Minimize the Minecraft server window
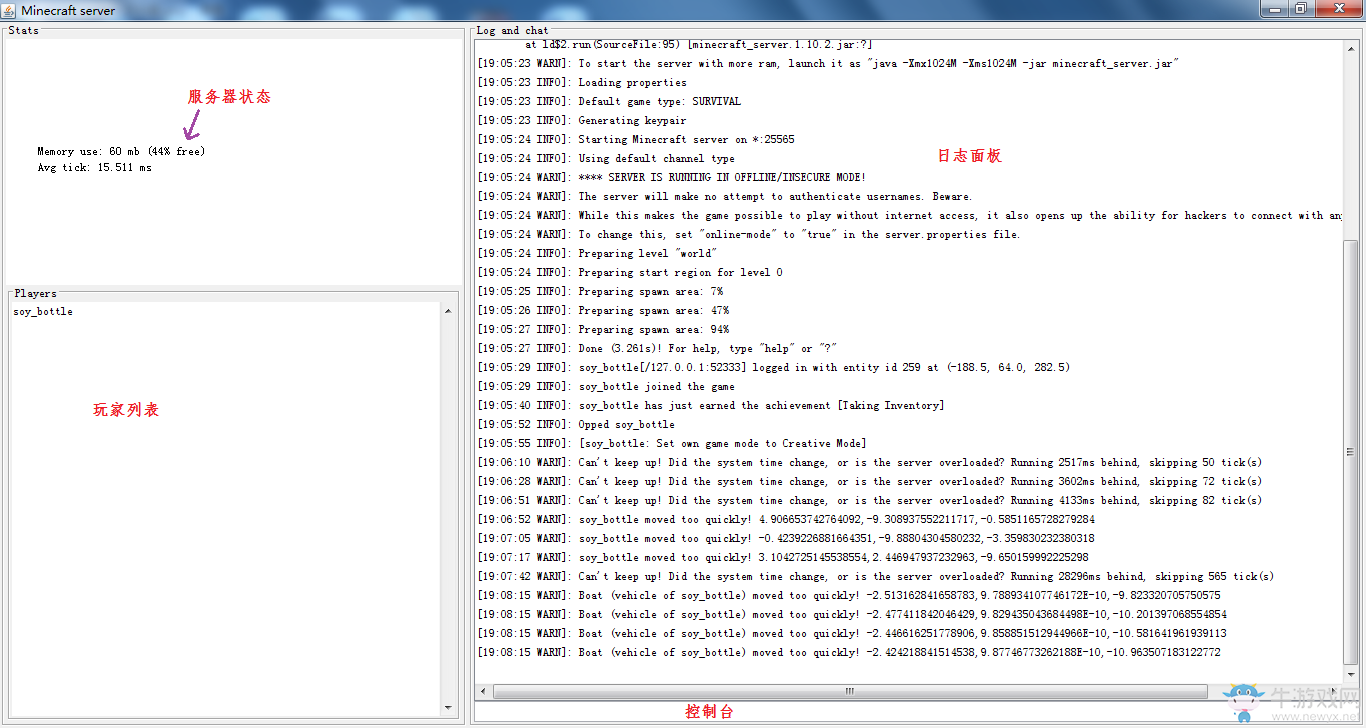 click(1276, 8)
